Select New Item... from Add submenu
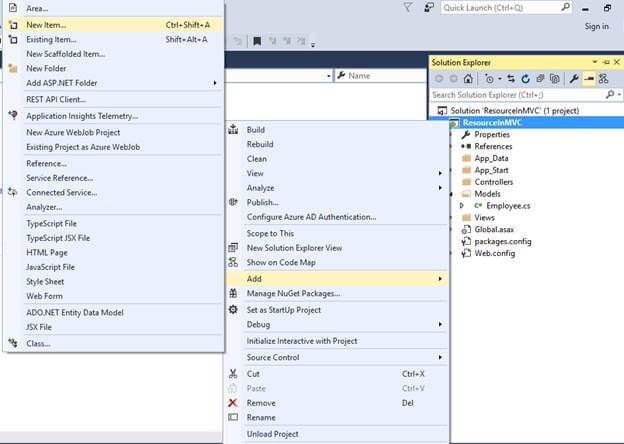Viewport: 624px width, 444px height. point(113,25)
